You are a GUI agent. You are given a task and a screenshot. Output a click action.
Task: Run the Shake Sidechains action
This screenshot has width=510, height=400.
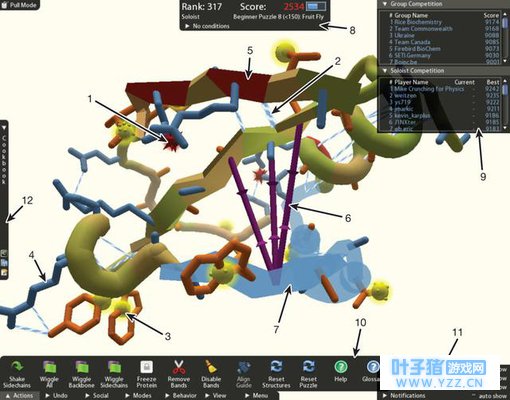[17, 375]
